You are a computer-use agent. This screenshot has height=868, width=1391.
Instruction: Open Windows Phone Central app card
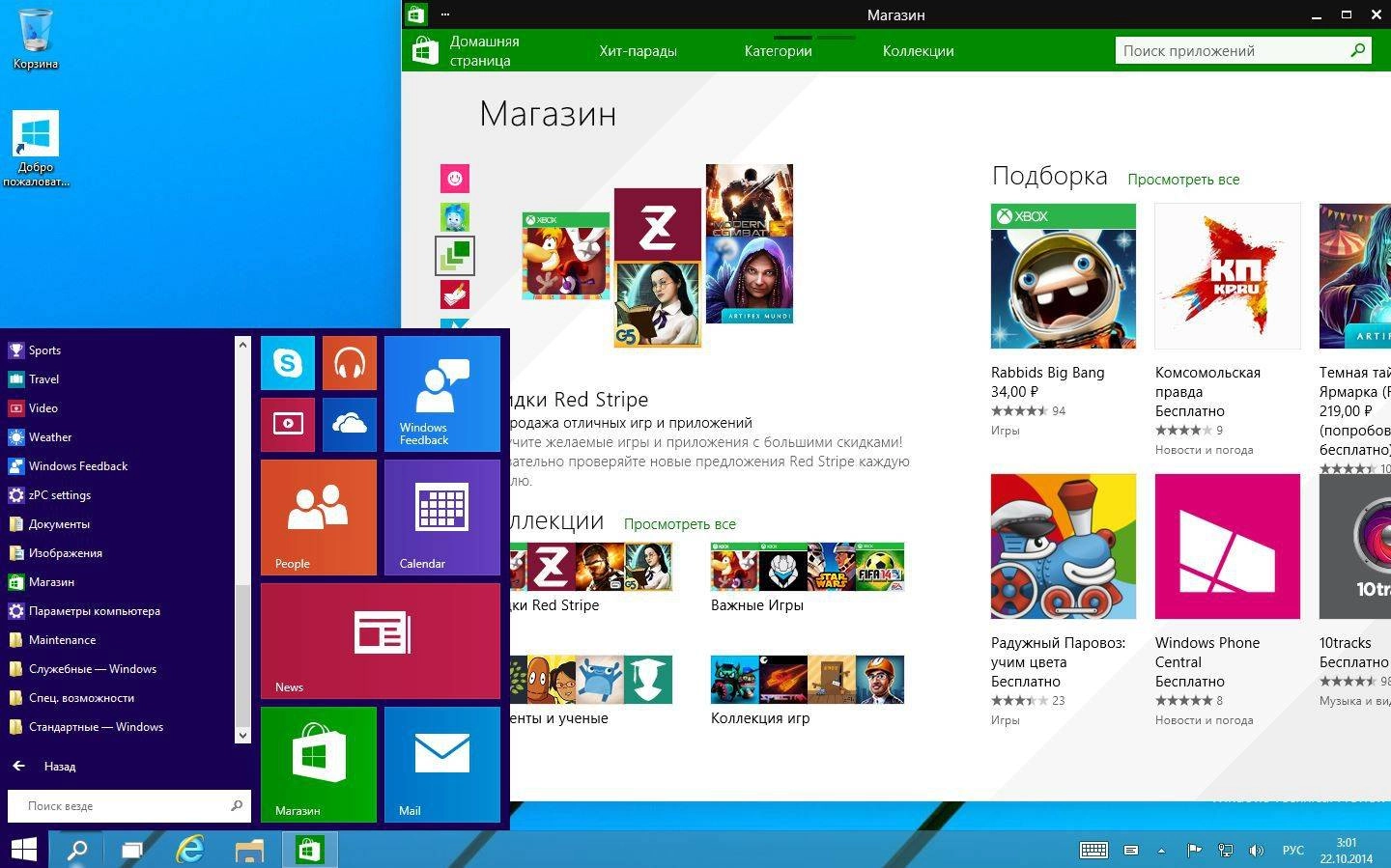tap(1227, 601)
